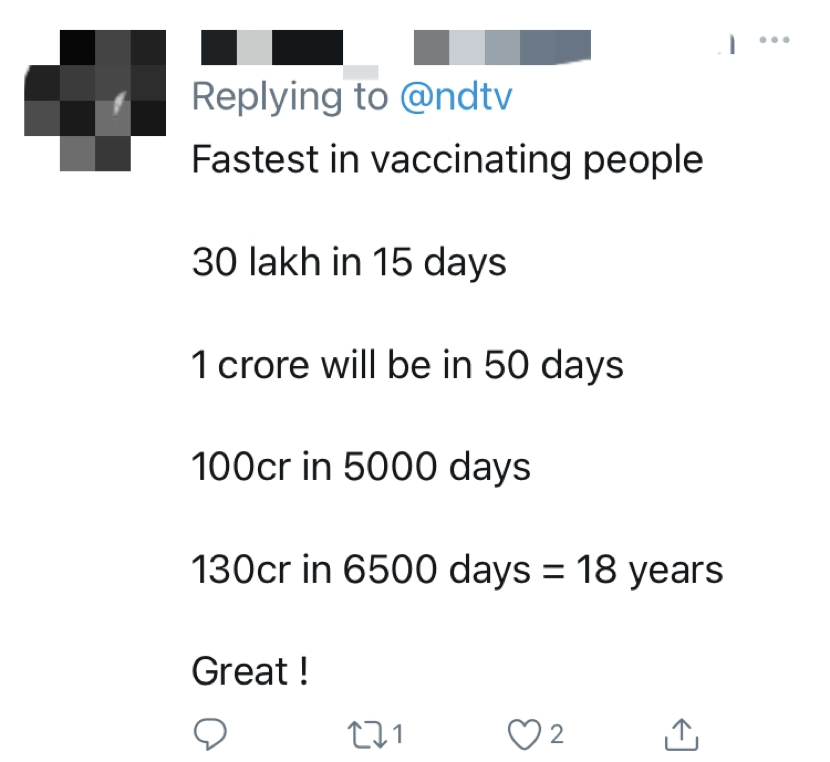Click the partially hidden timestamp beside the dots
The height and width of the screenshot is (762, 830).
pos(731,43)
